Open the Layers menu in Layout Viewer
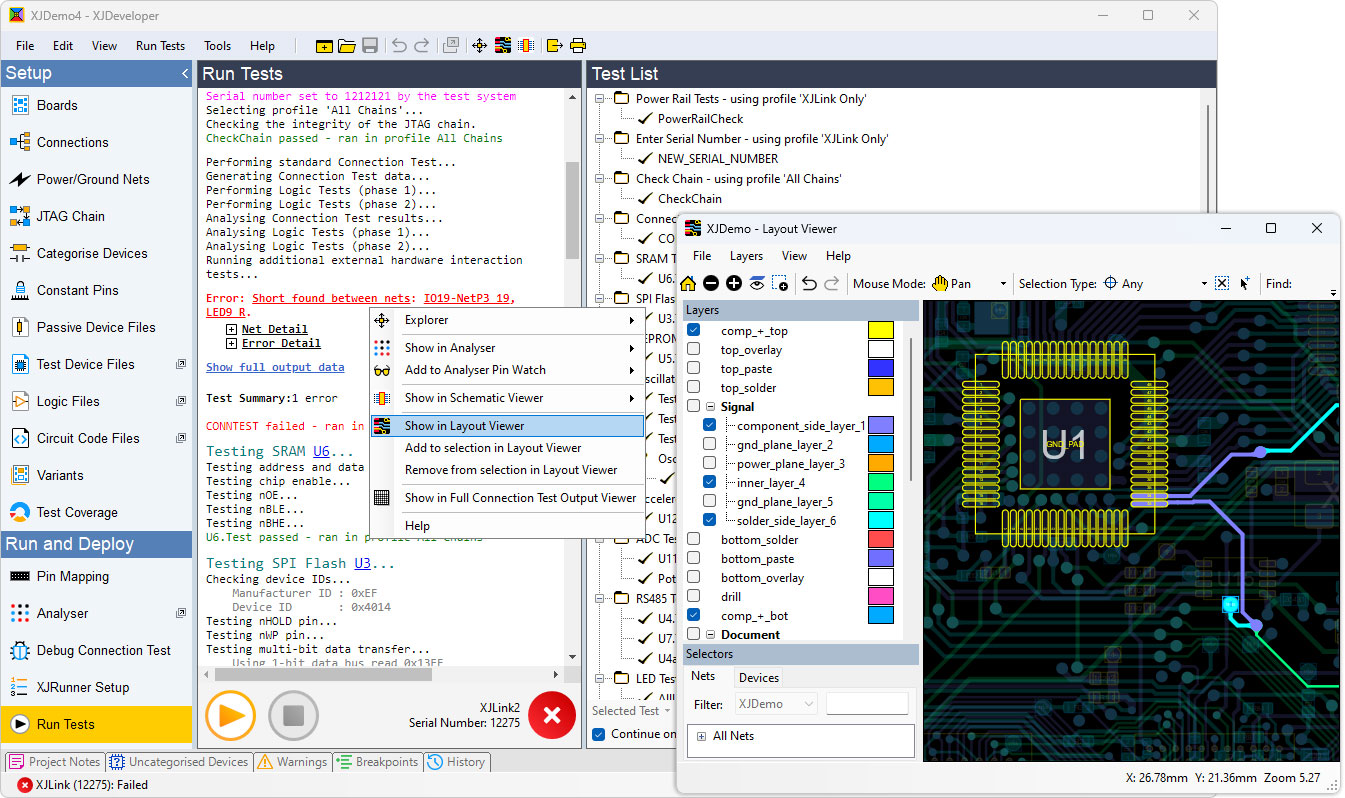 coord(746,256)
